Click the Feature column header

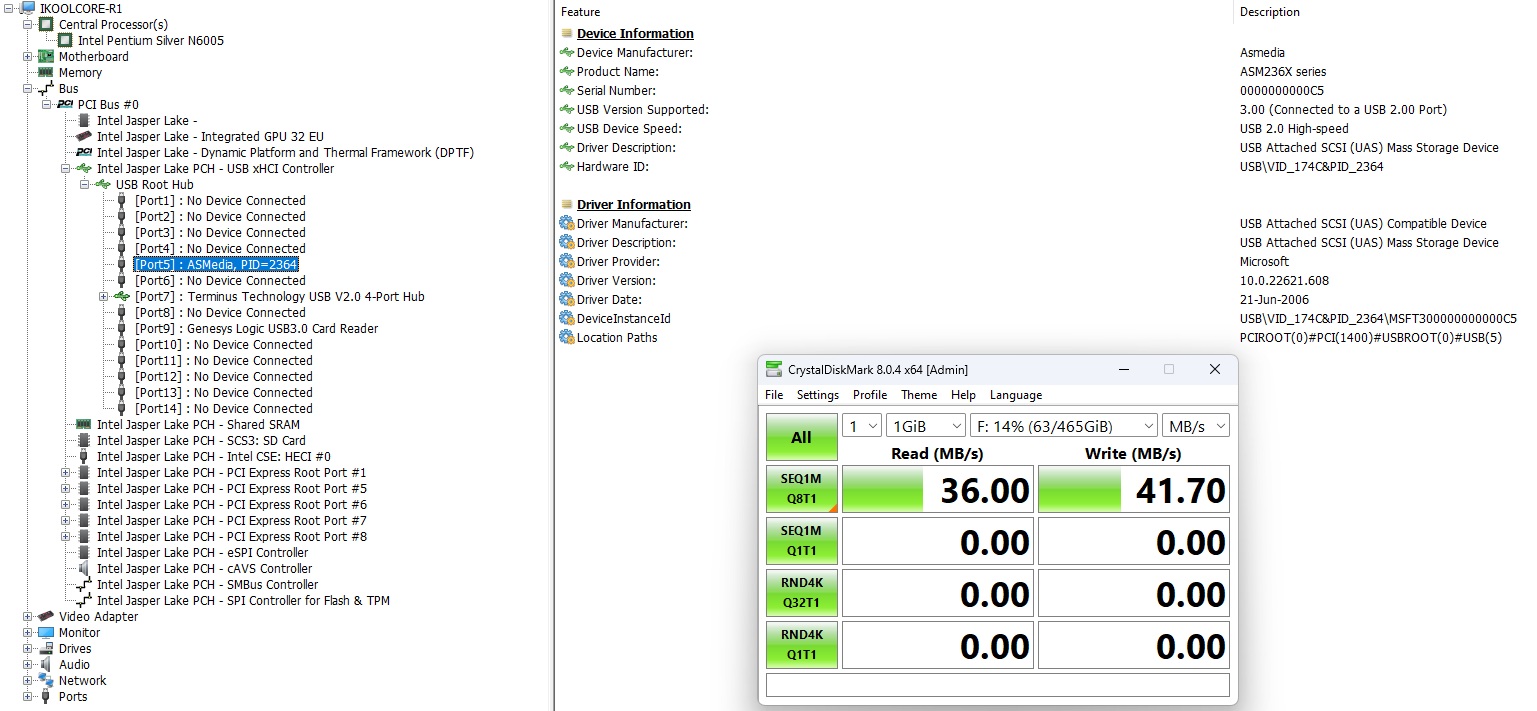(x=581, y=12)
